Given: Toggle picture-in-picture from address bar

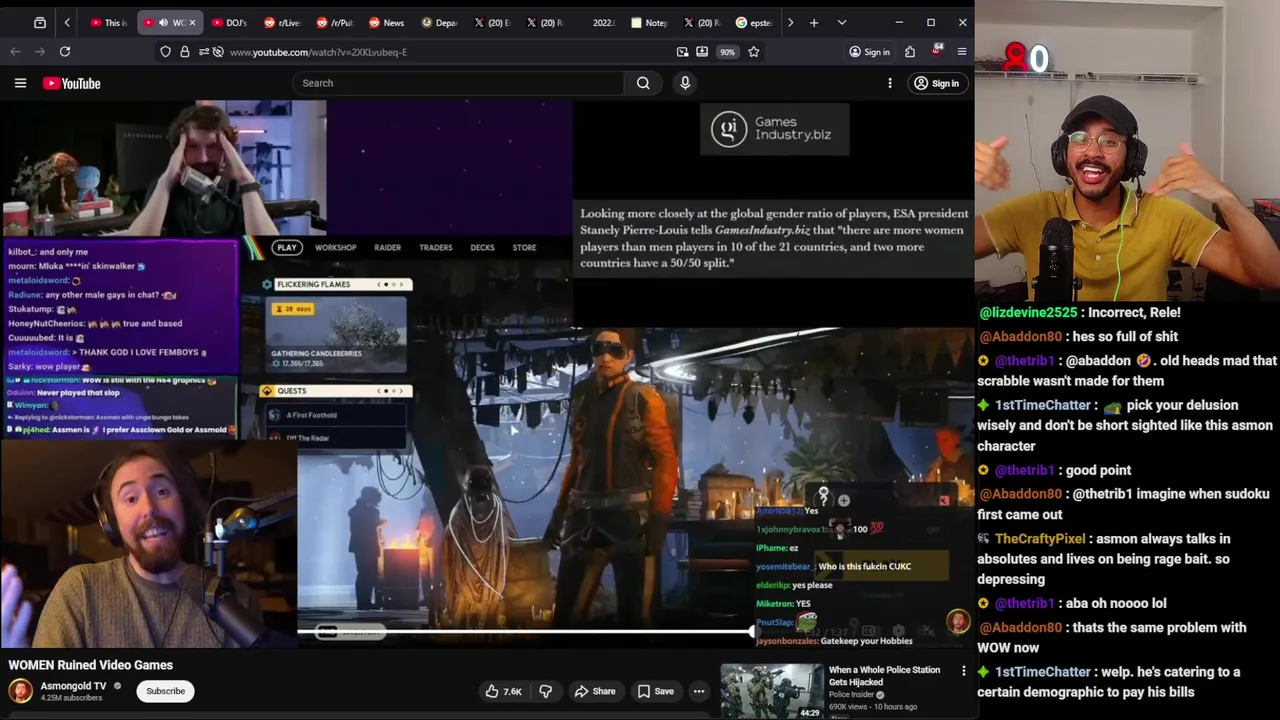Looking at the screenshot, I should point(682,52).
